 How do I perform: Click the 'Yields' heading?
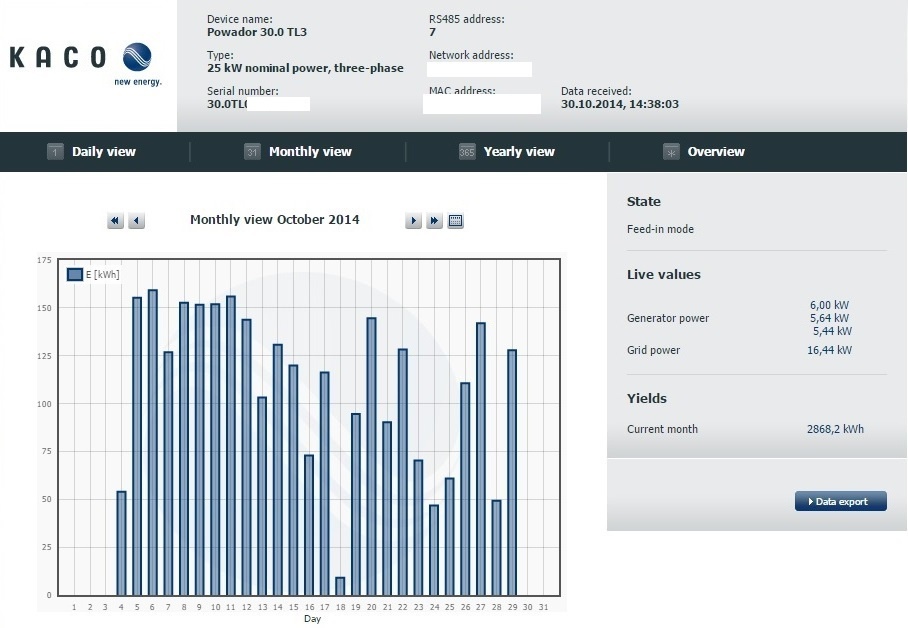tap(647, 399)
